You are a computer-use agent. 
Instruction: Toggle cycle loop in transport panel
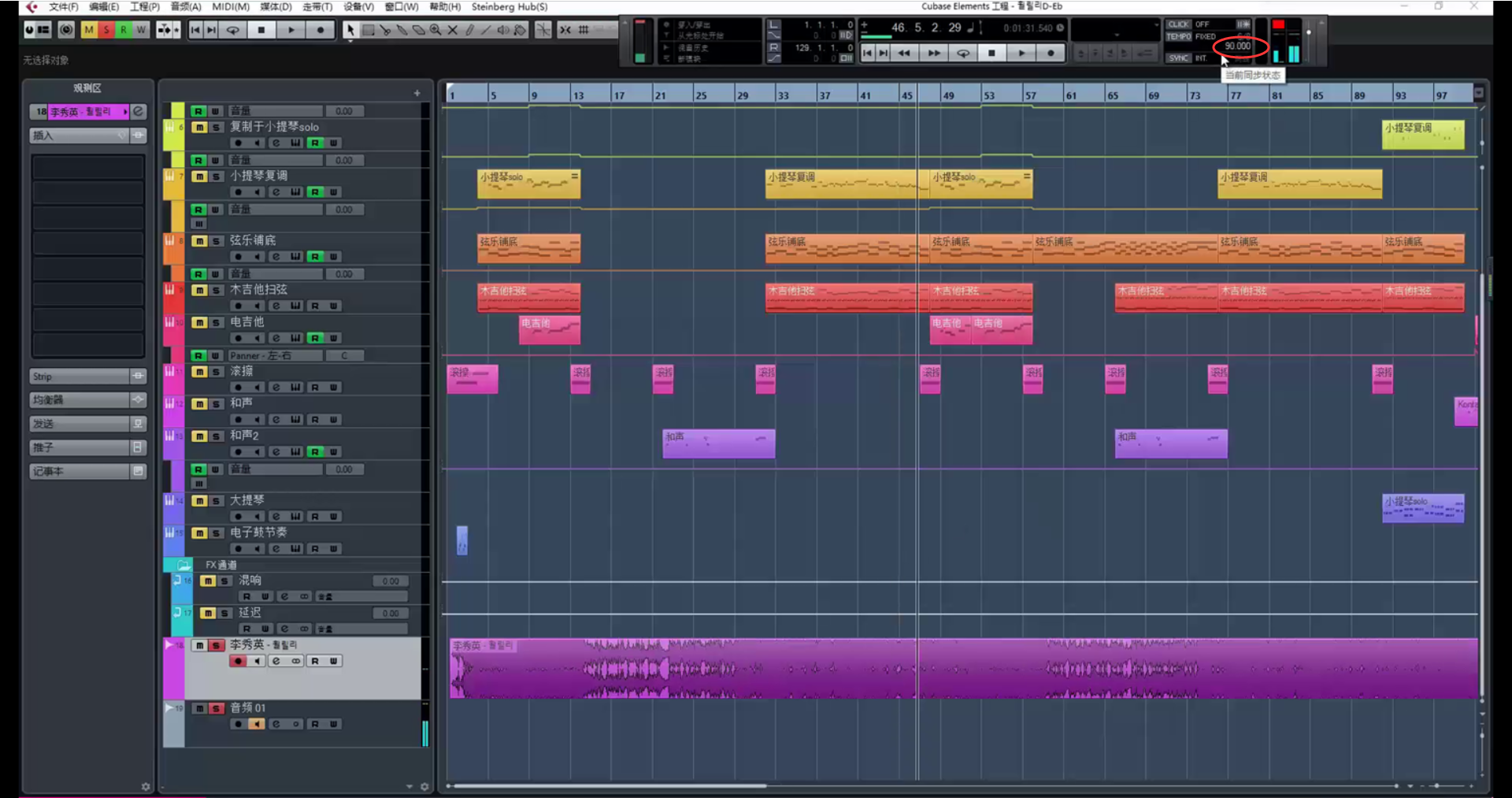point(963,53)
